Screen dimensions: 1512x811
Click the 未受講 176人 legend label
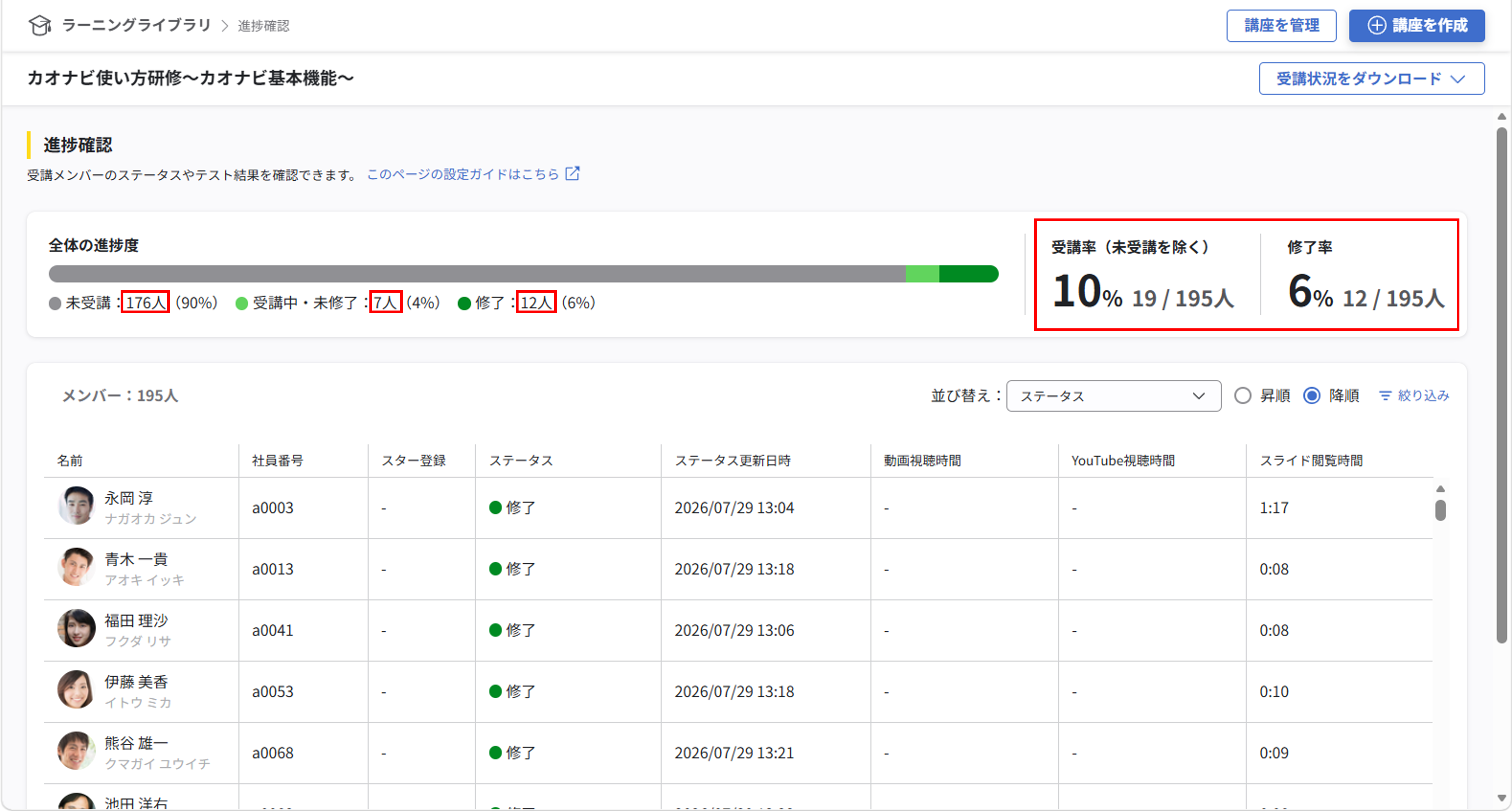(x=133, y=303)
